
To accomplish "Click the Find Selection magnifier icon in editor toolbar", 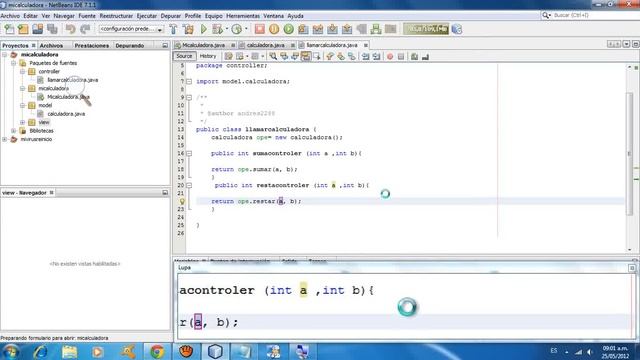I will 273,57.
